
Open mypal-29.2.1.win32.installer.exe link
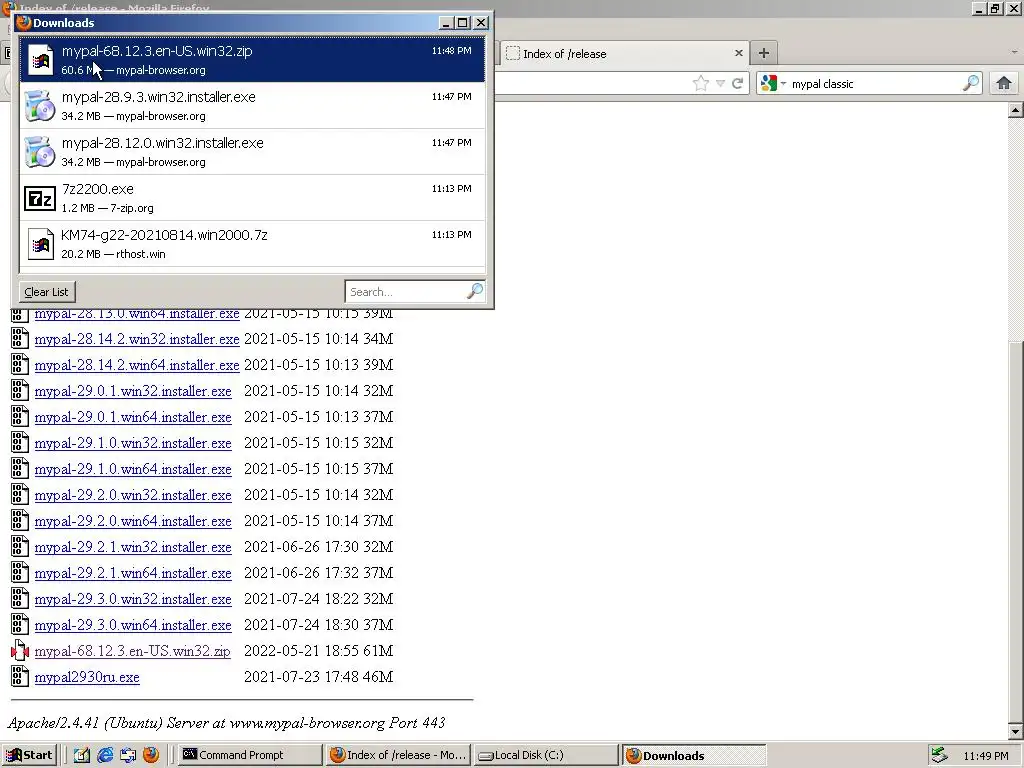133,547
